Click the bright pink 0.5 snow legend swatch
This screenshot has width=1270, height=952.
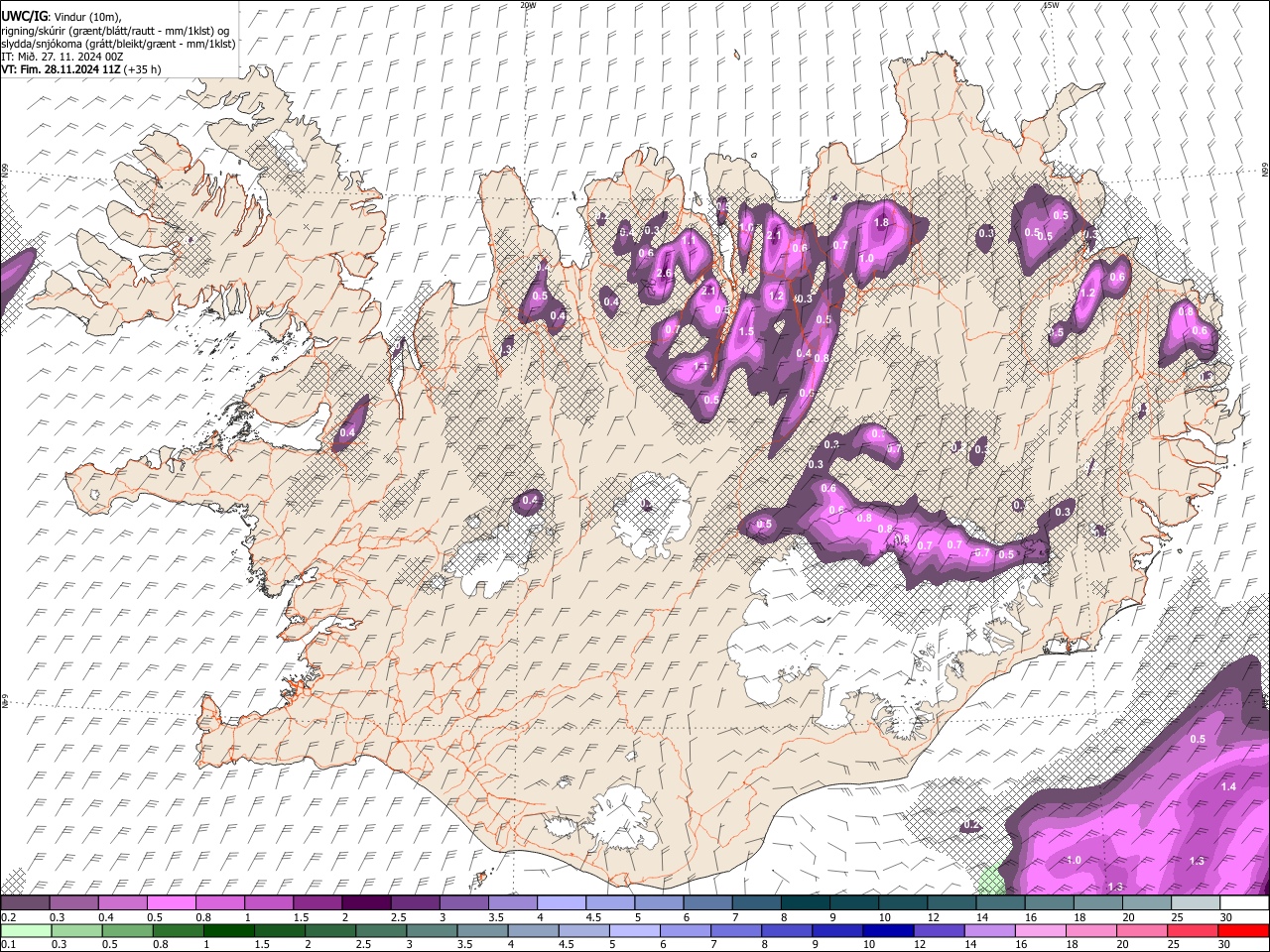pos(171,902)
